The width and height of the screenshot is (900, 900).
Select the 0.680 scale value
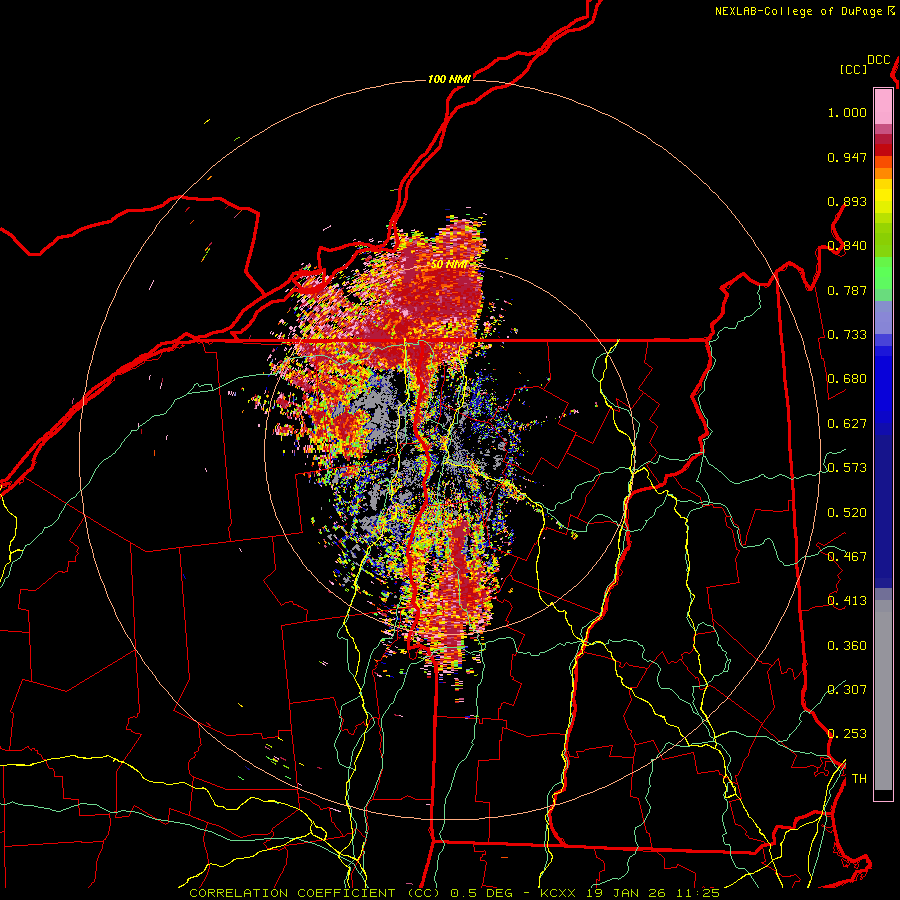tap(847, 379)
